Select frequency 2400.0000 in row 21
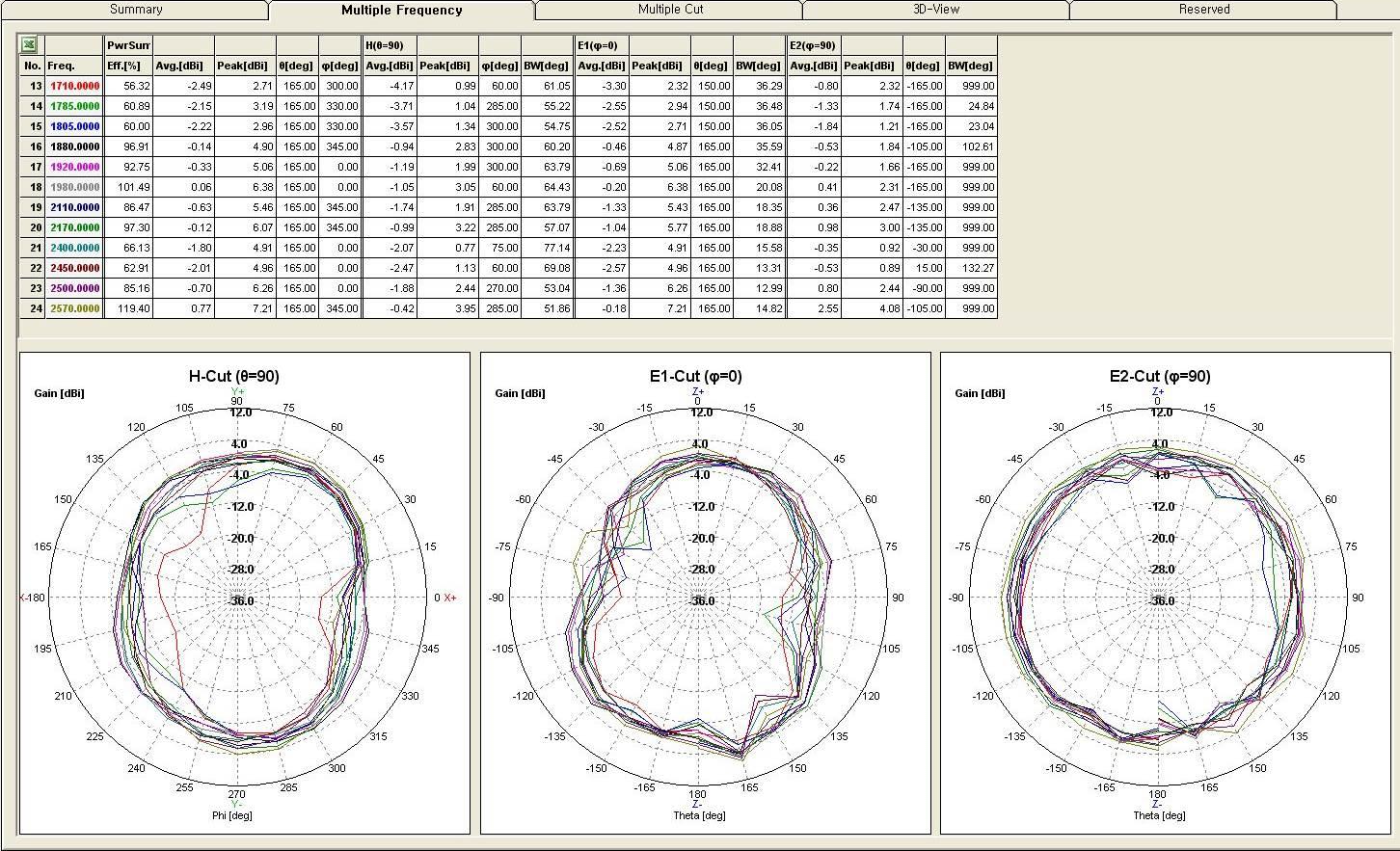 coord(74,248)
